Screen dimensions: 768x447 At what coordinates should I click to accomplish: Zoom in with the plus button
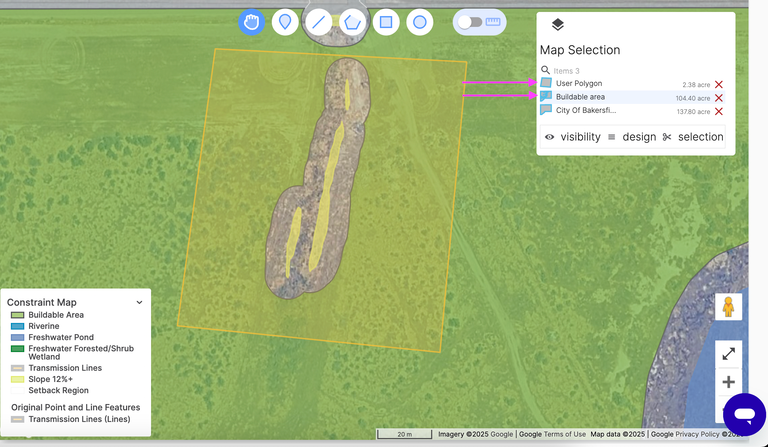coord(728,382)
